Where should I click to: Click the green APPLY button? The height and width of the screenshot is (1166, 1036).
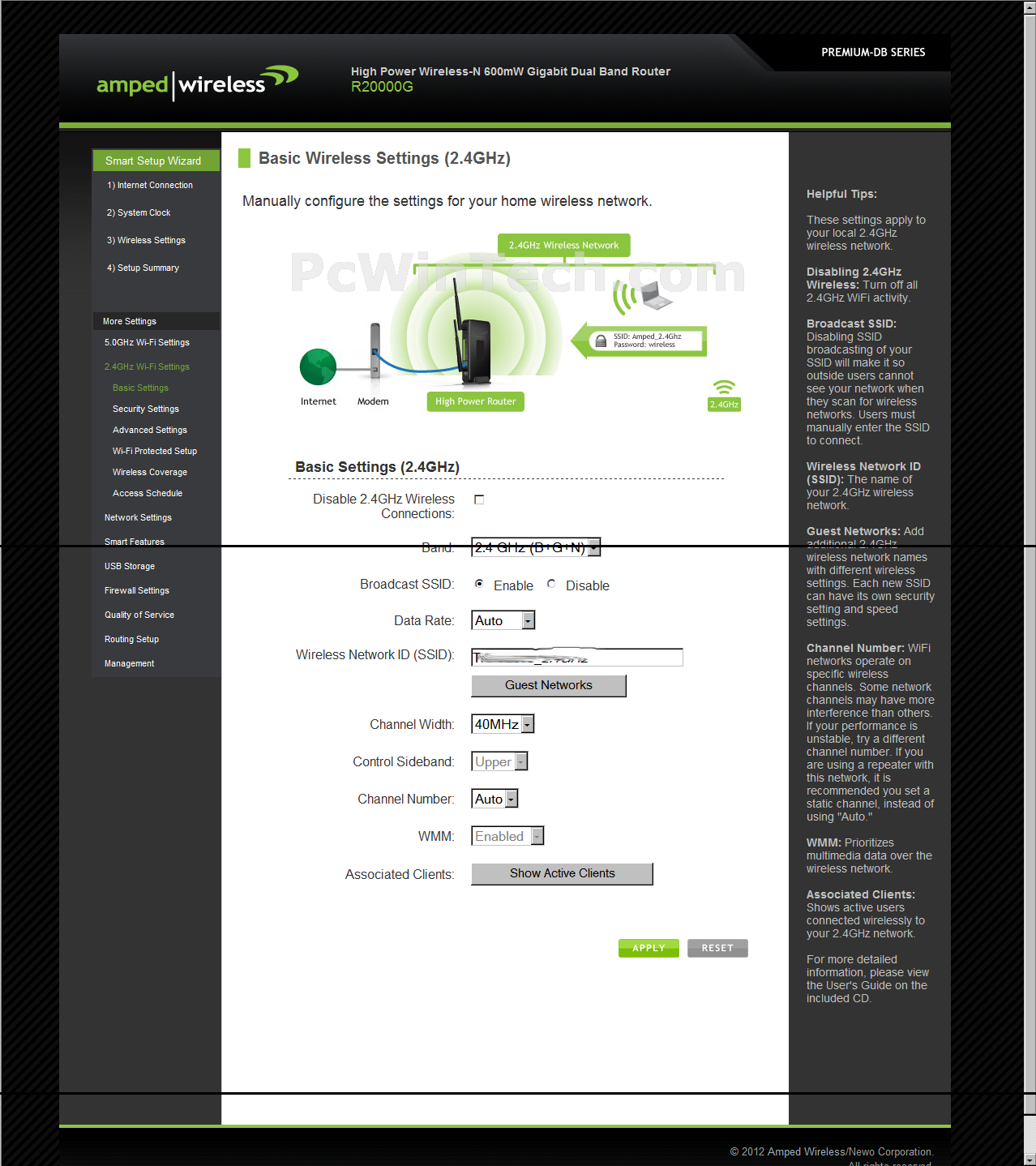[x=649, y=948]
